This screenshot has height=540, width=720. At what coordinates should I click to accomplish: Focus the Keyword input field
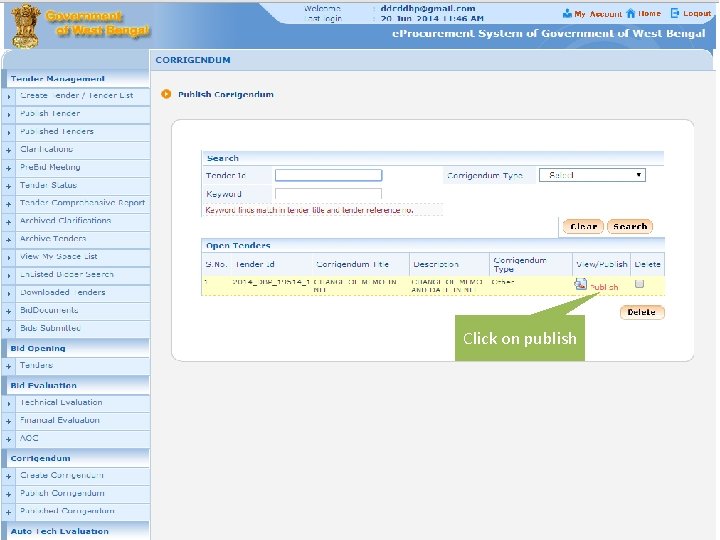coord(328,193)
